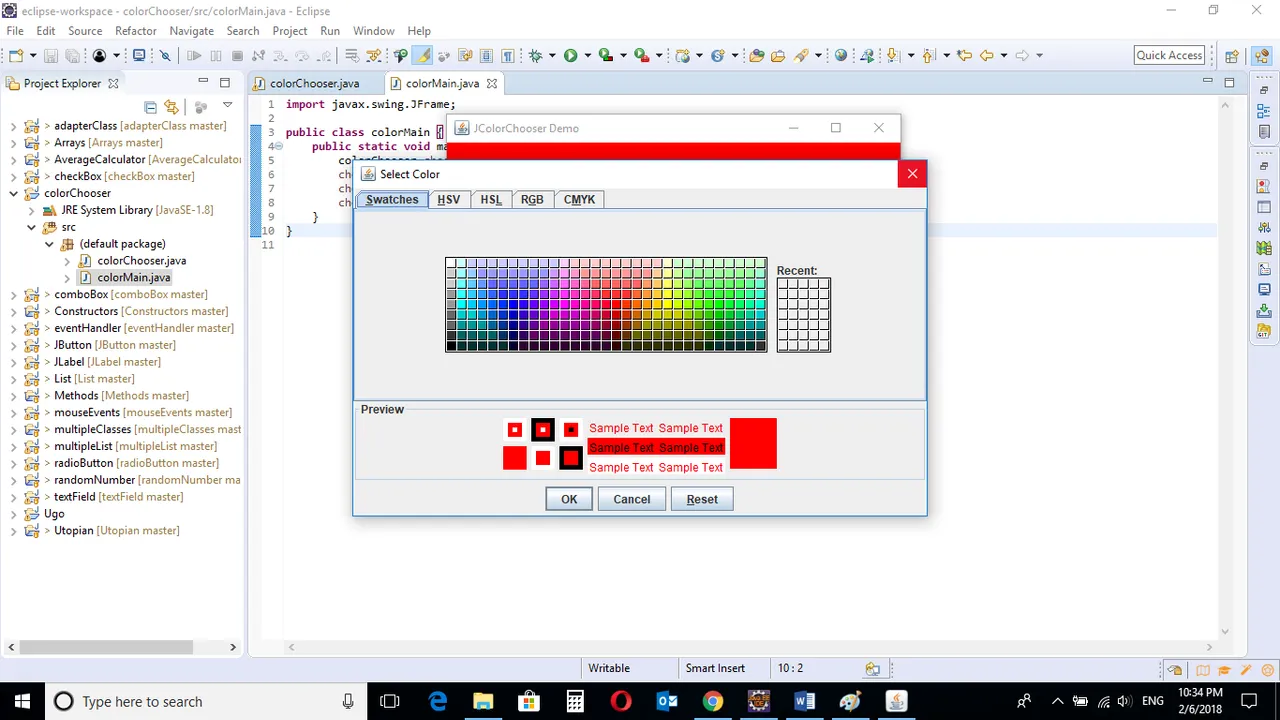1280x720 pixels.
Task: Click the Recent colors swatch grid
Action: [803, 315]
